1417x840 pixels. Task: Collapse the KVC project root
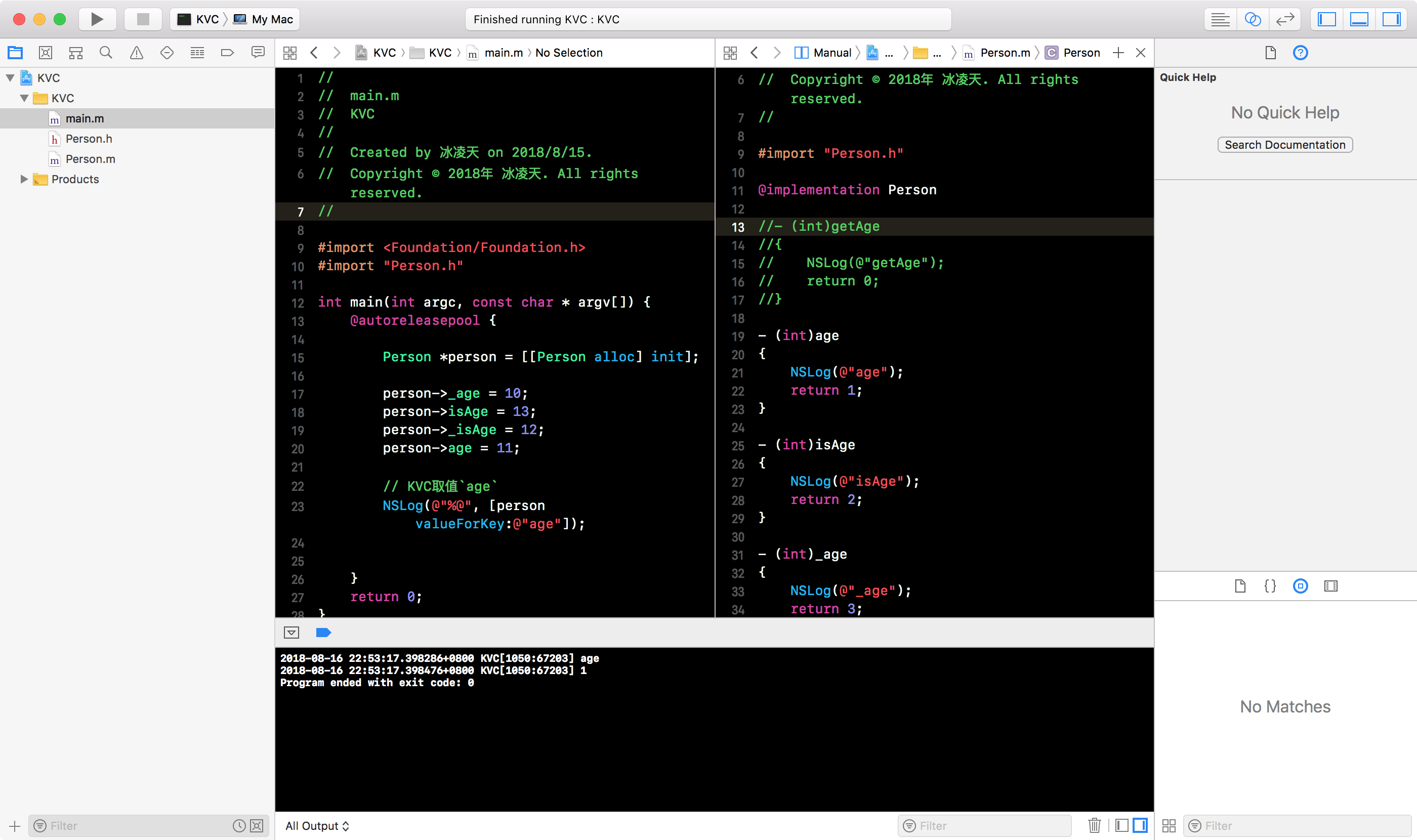pos(10,78)
